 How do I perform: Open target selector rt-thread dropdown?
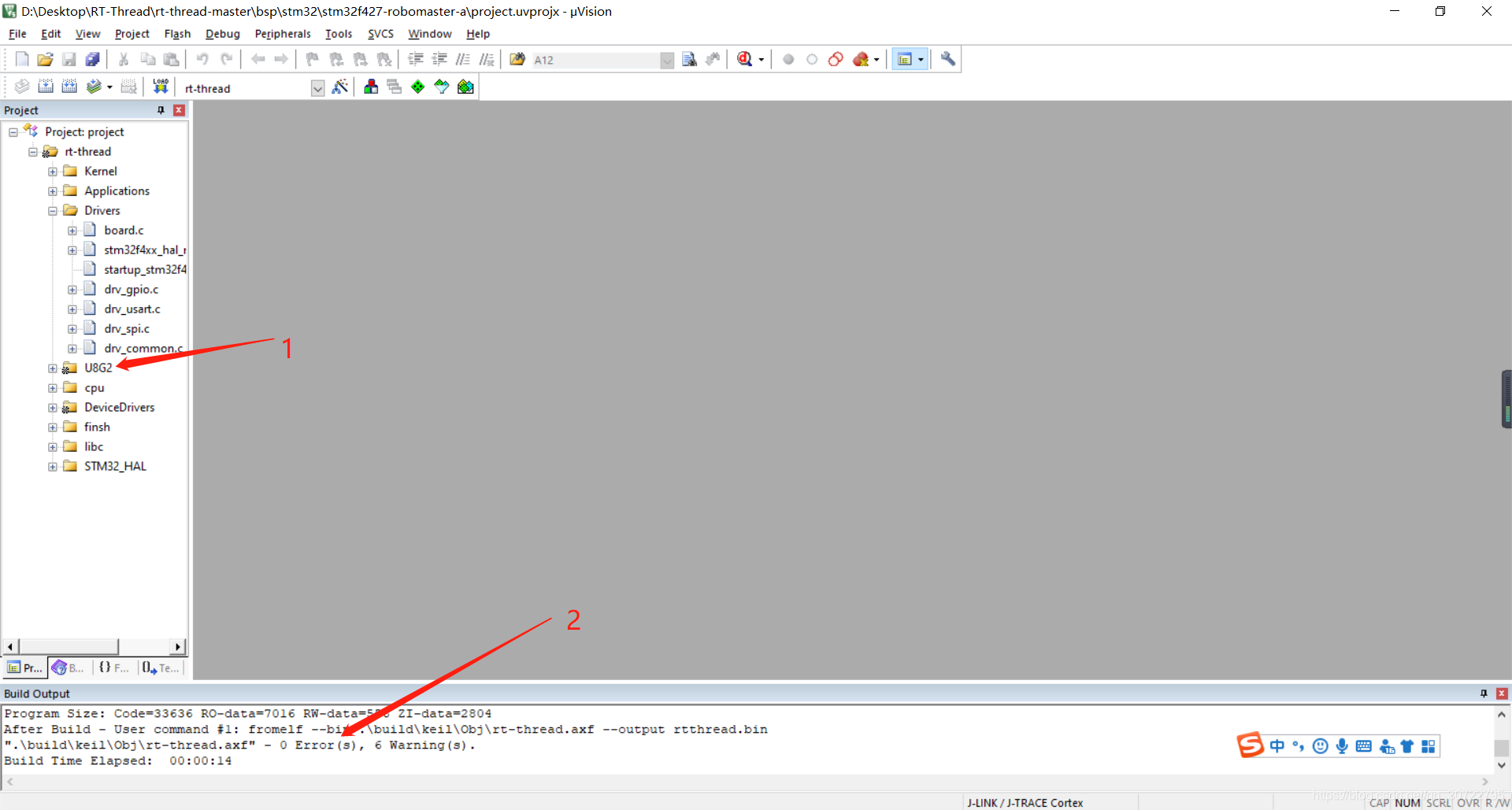pos(317,88)
